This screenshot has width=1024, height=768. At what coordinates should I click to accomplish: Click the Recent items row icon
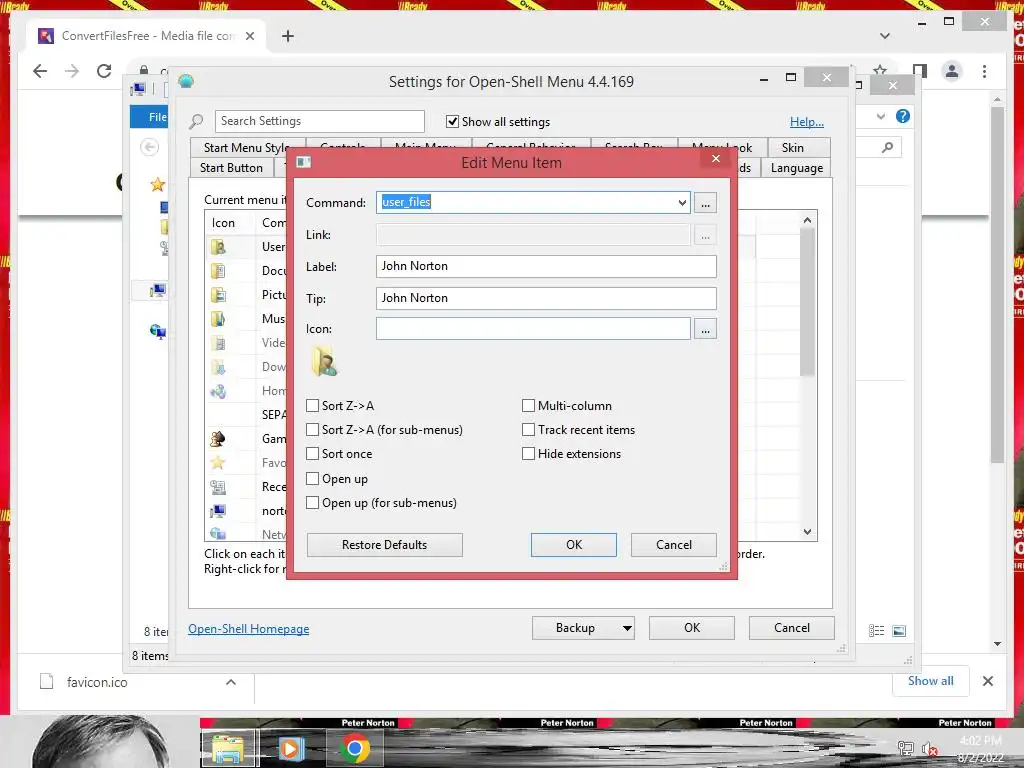click(218, 487)
